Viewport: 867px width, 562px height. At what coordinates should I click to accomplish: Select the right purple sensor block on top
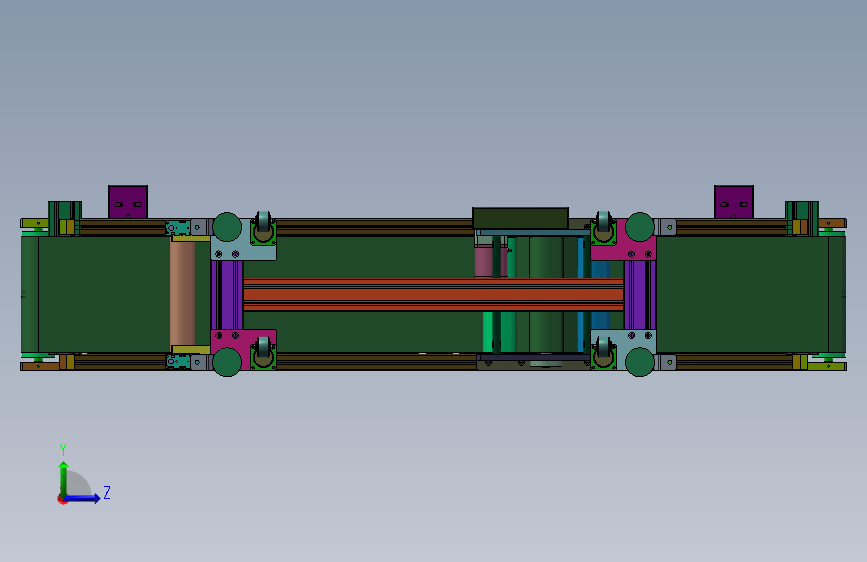click(x=734, y=202)
